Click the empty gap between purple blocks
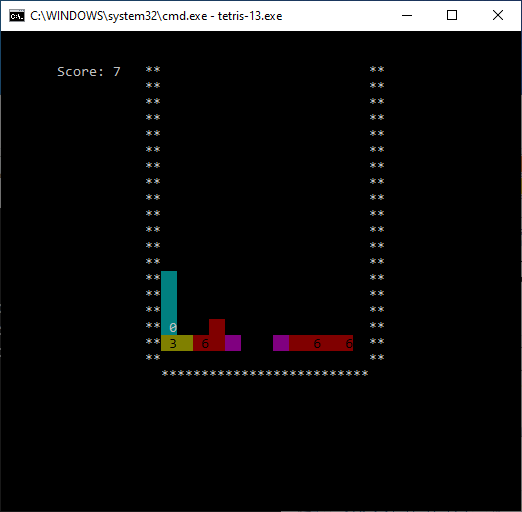The image size is (522, 512). click(257, 343)
